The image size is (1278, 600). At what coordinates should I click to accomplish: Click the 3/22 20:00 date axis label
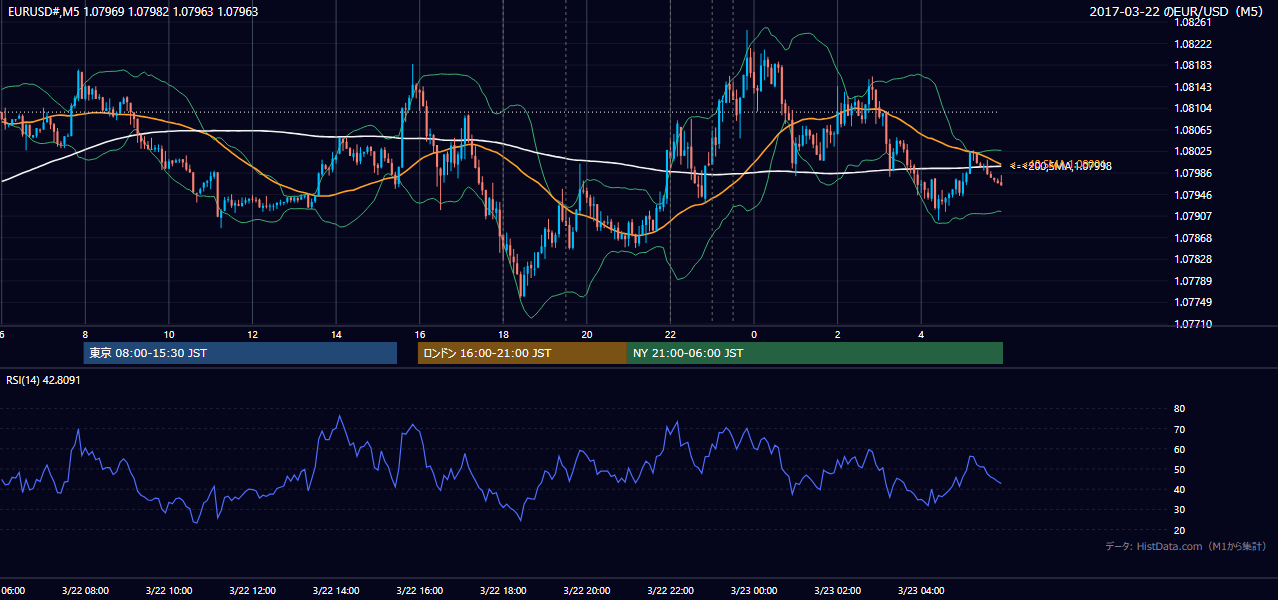pyautogui.click(x=587, y=591)
